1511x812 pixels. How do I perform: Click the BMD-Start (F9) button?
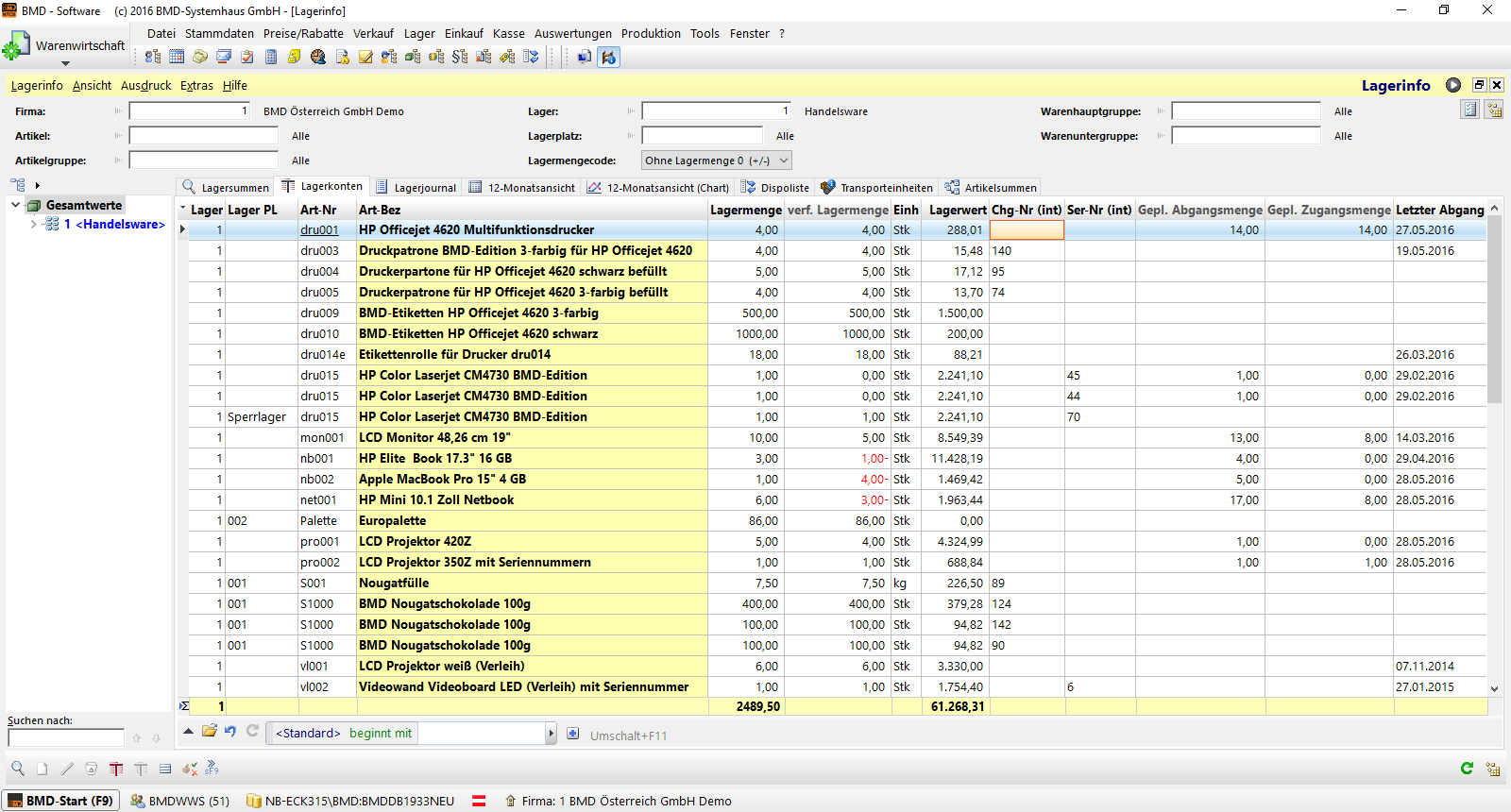pyautogui.click(x=60, y=801)
